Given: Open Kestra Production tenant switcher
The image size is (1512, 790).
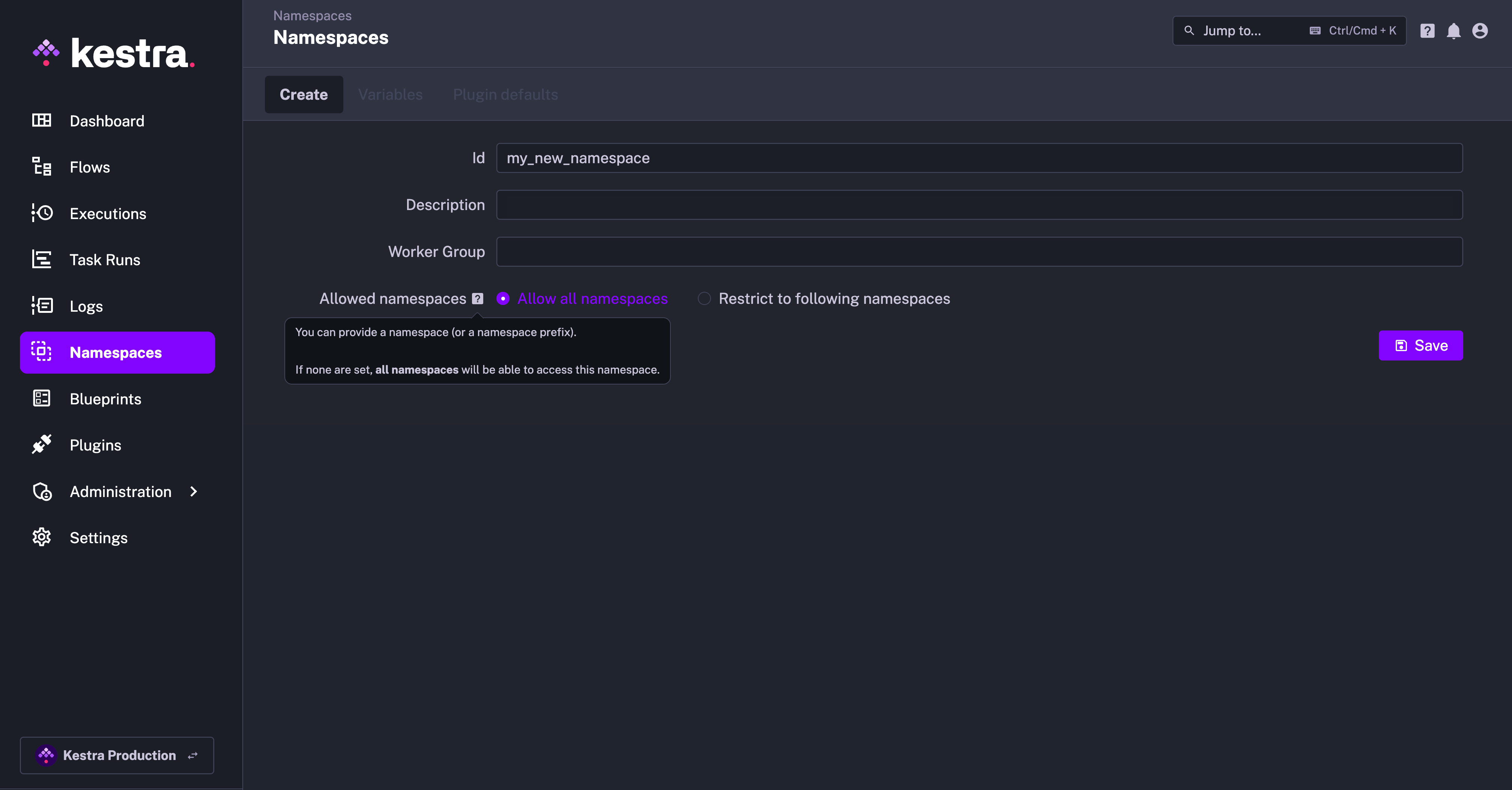Looking at the screenshot, I should (117, 755).
